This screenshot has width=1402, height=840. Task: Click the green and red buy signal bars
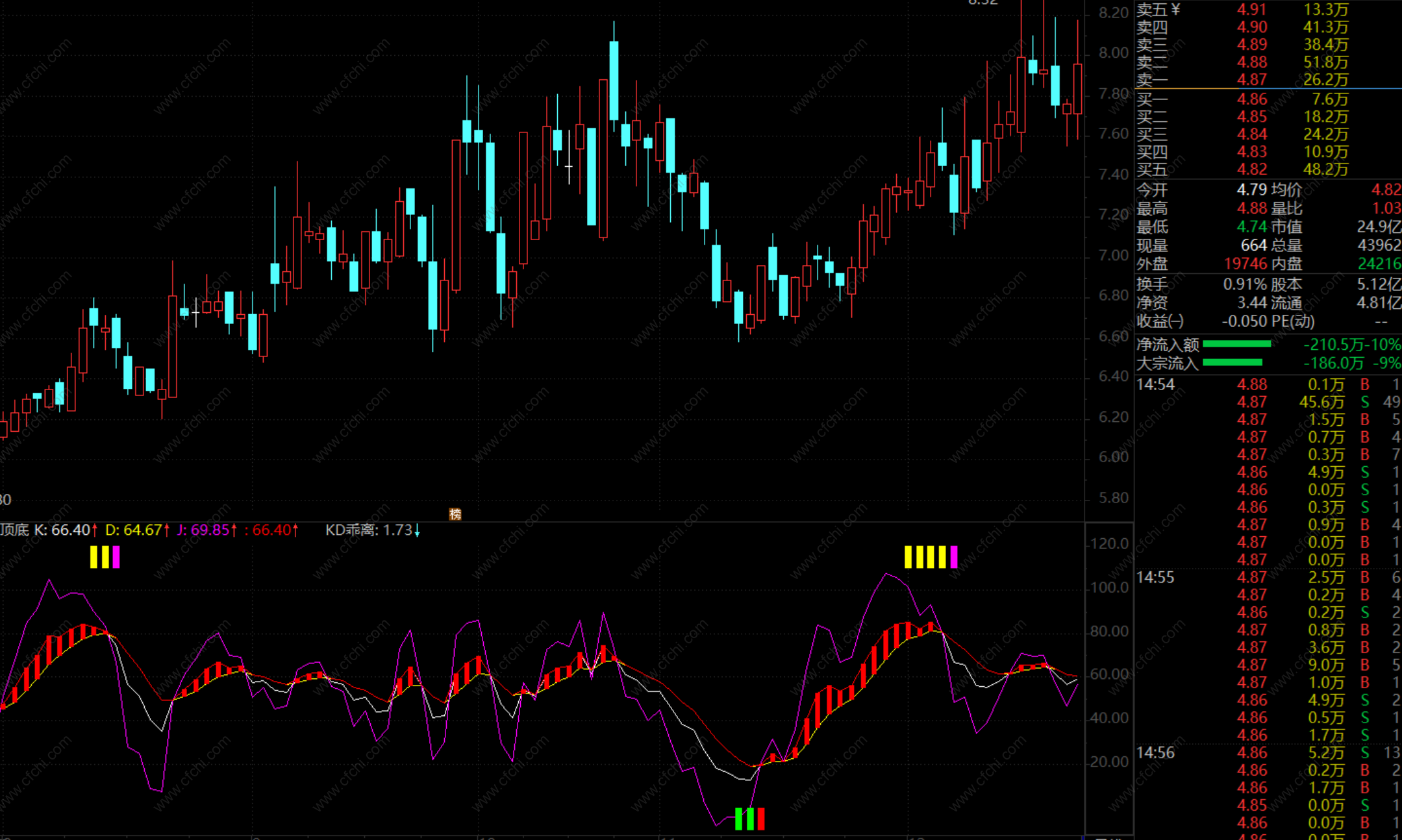(x=749, y=819)
